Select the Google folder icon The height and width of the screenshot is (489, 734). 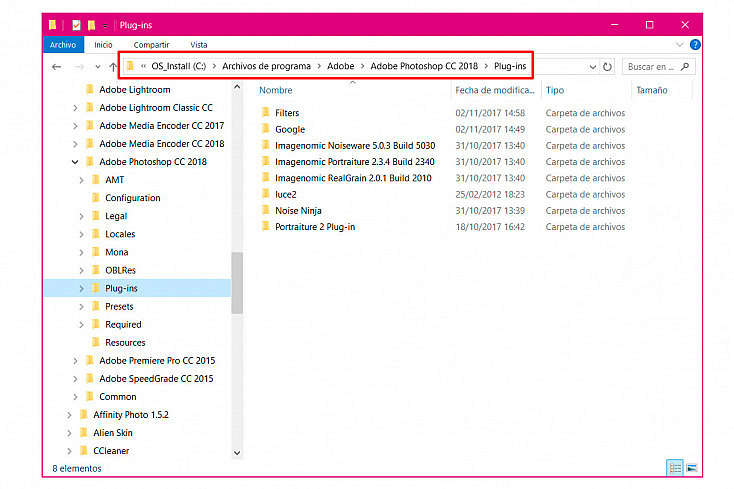[x=266, y=129]
